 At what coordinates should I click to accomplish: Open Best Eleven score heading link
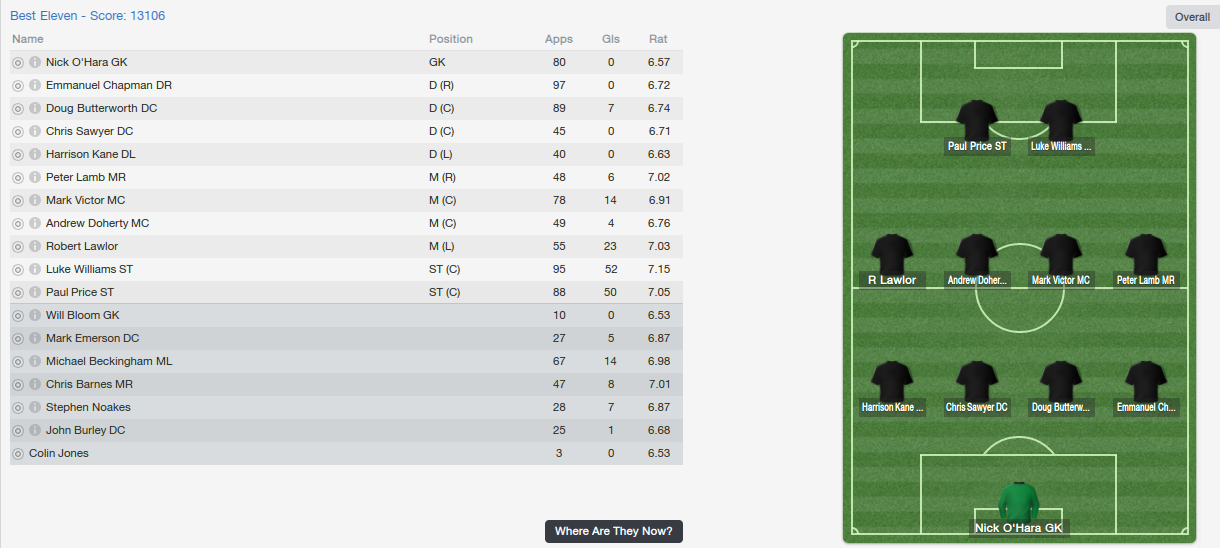pyautogui.click(x=88, y=16)
